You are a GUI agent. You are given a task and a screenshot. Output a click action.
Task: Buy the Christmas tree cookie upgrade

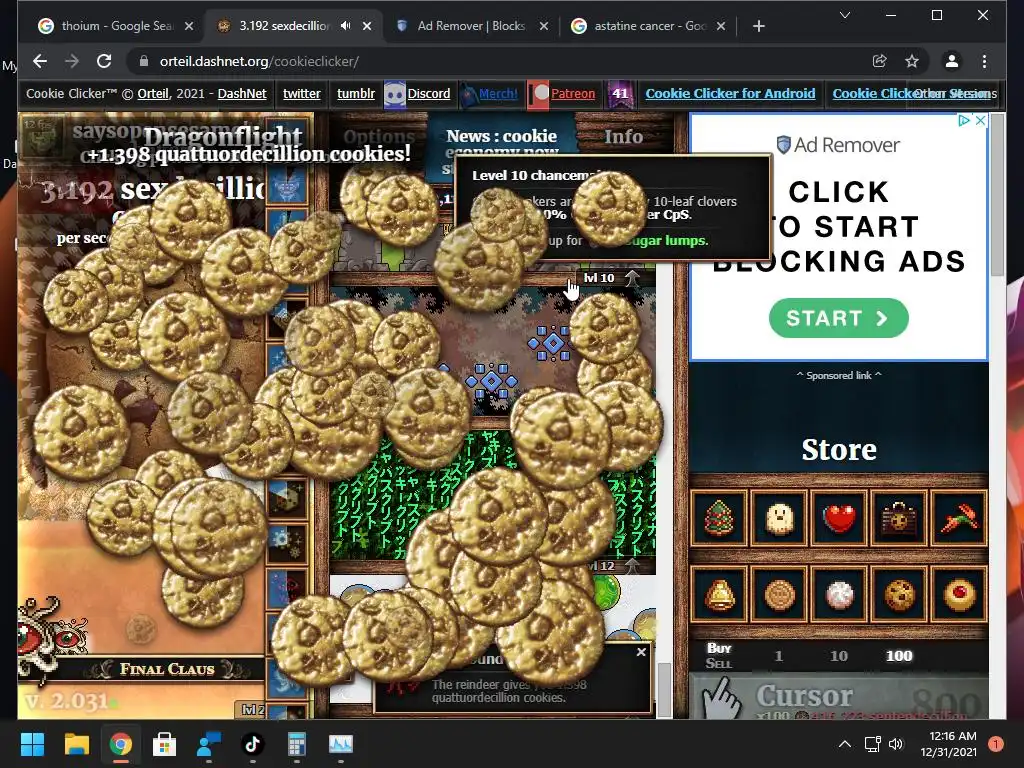pos(718,519)
